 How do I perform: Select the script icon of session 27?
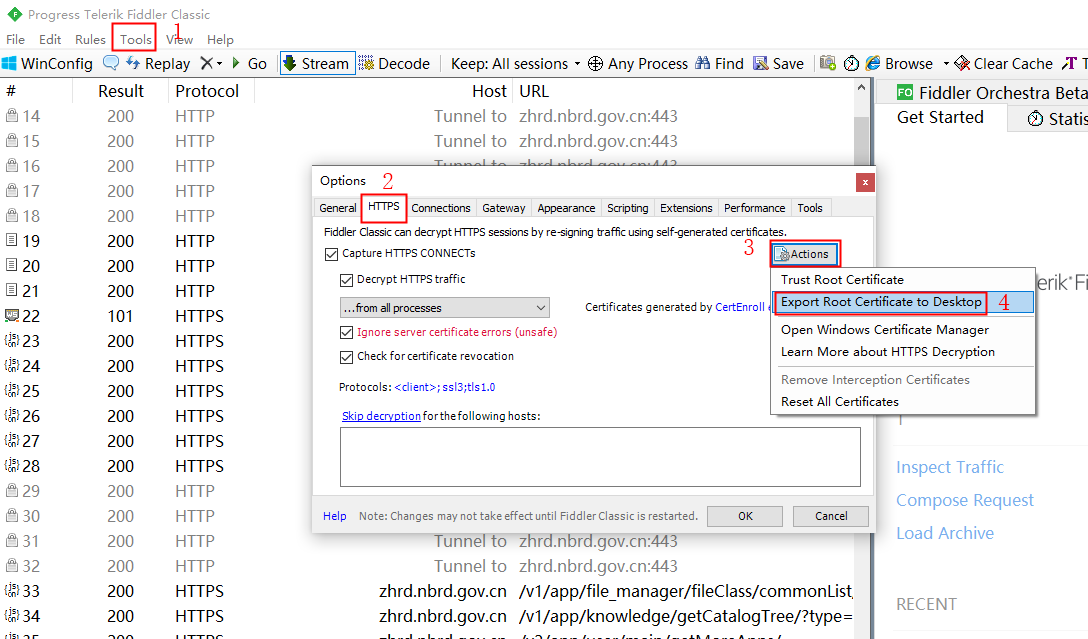tap(12, 440)
